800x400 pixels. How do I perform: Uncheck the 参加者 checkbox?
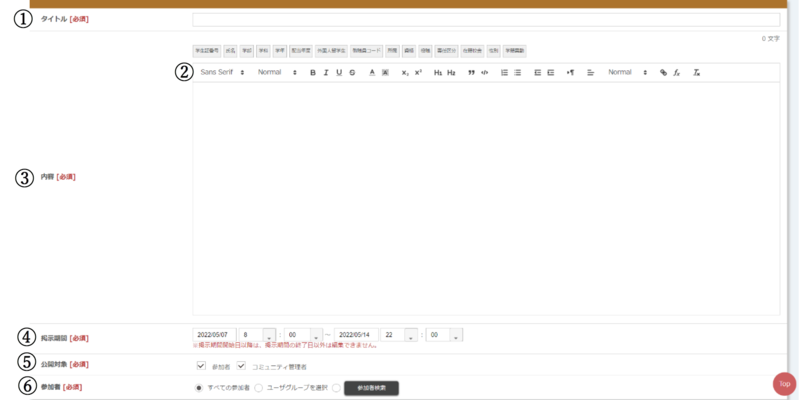click(x=201, y=366)
